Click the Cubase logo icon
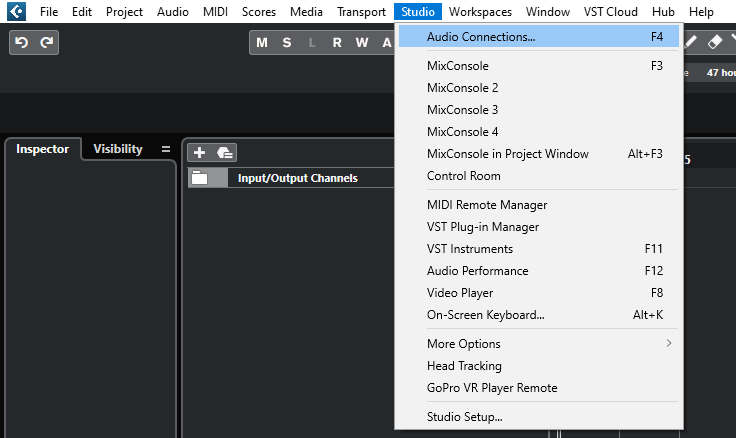The width and height of the screenshot is (736, 438). click(x=16, y=11)
